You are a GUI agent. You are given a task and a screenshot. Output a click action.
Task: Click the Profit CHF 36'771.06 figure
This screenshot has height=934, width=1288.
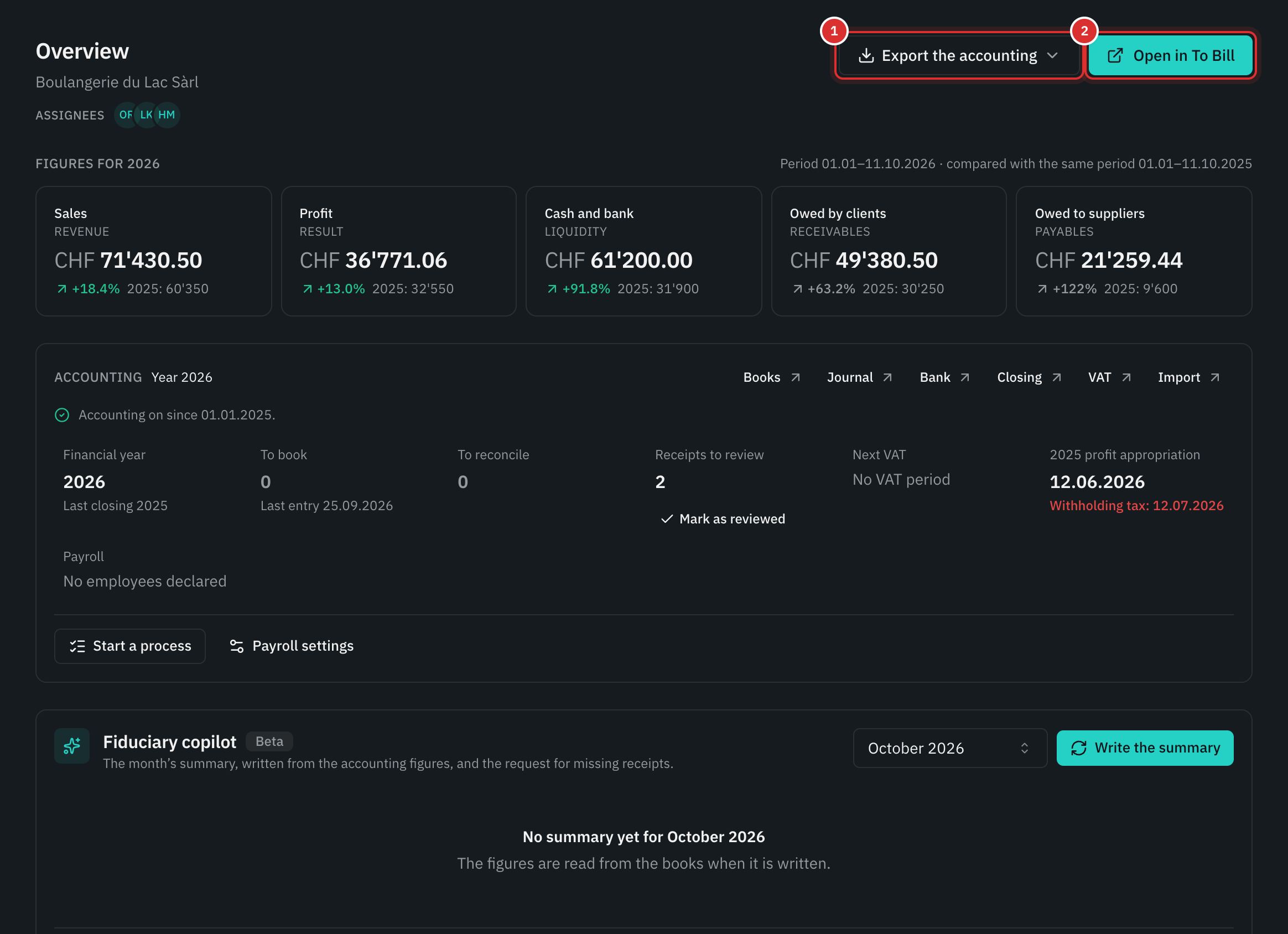click(x=373, y=260)
